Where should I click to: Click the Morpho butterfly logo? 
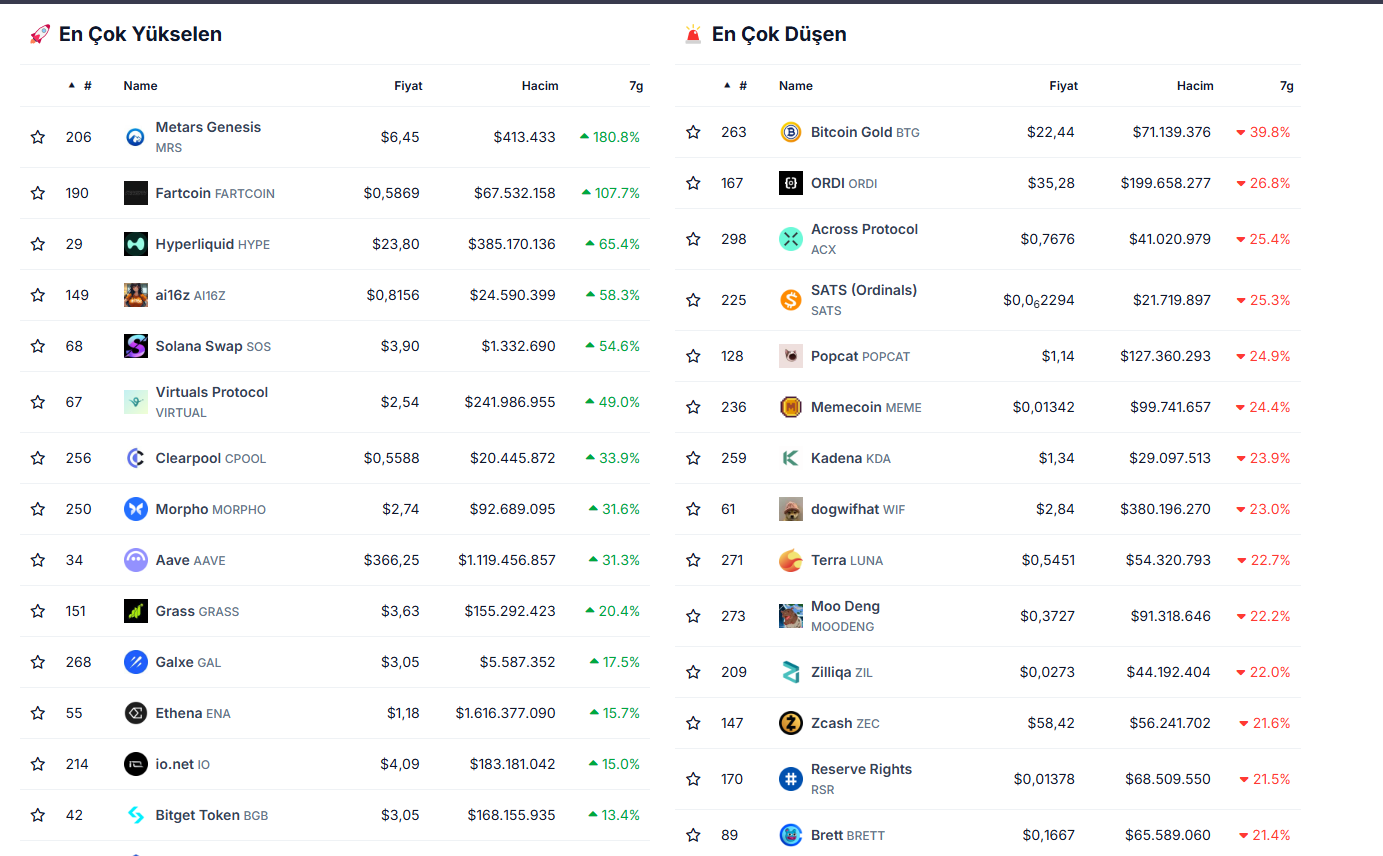tap(135, 509)
